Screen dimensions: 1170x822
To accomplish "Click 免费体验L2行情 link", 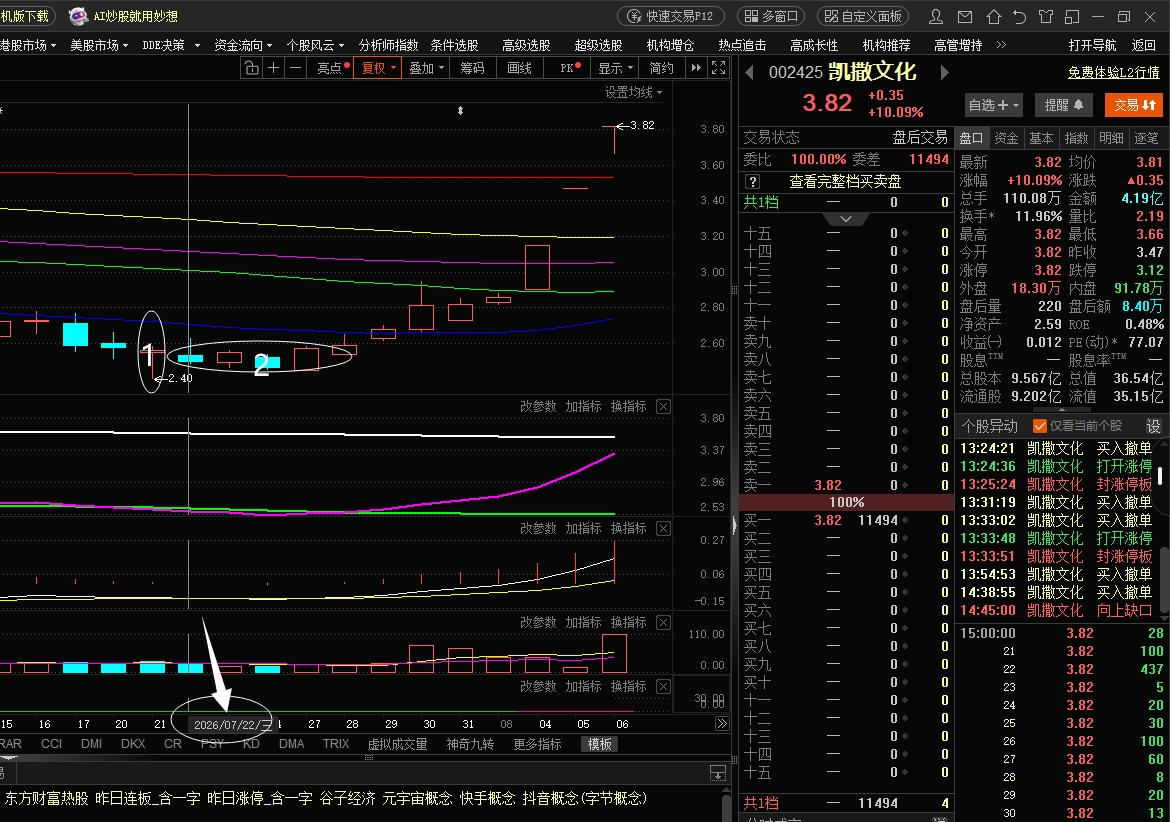I will point(1113,72).
